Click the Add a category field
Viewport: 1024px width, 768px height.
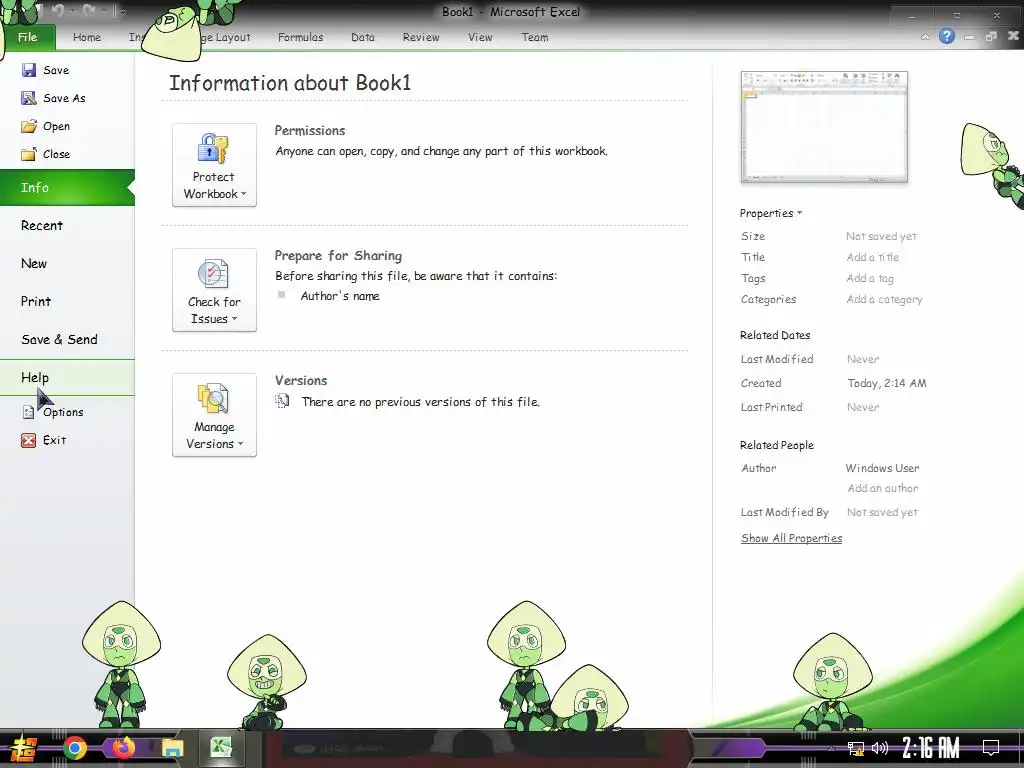(884, 299)
